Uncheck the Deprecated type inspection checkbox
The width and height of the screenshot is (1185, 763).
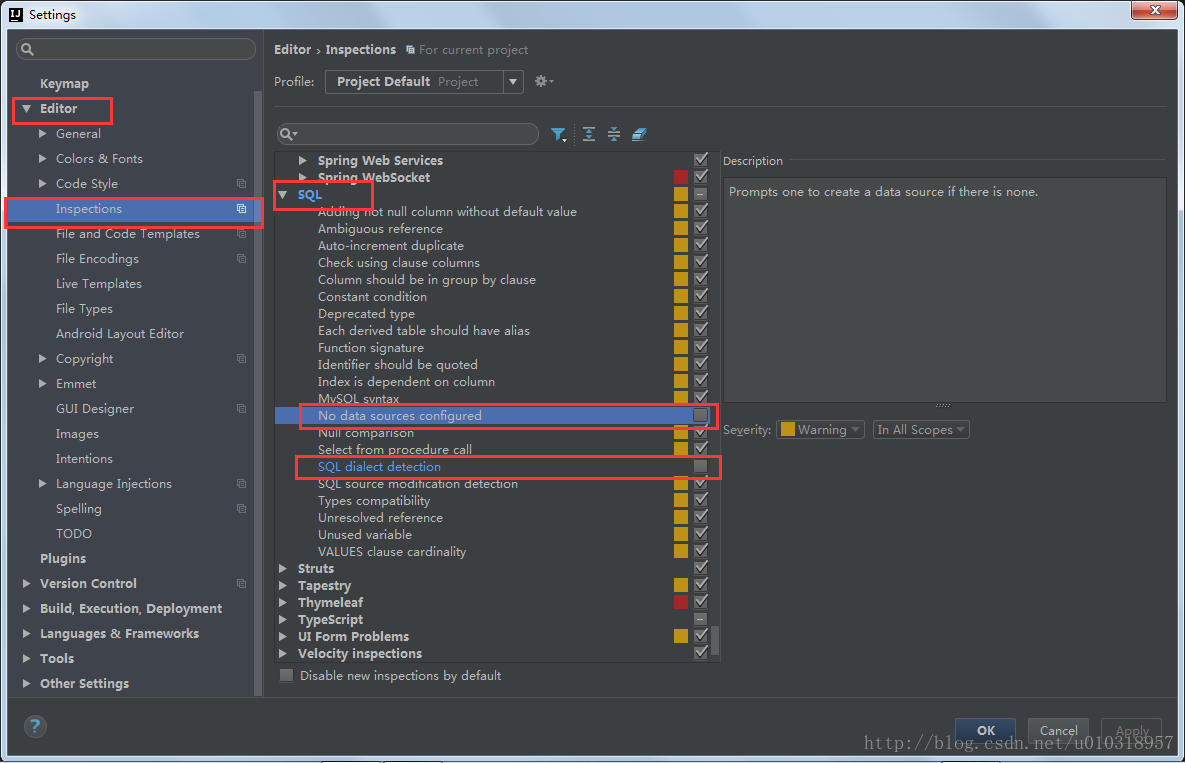(701, 313)
